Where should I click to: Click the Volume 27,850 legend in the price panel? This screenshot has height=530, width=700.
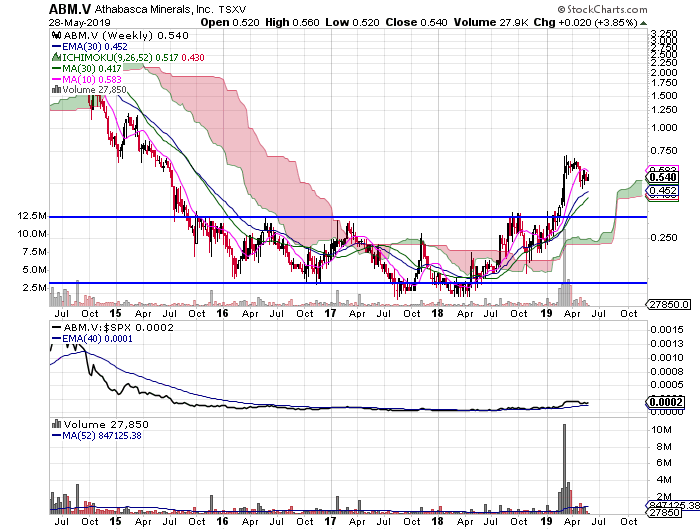(94, 90)
